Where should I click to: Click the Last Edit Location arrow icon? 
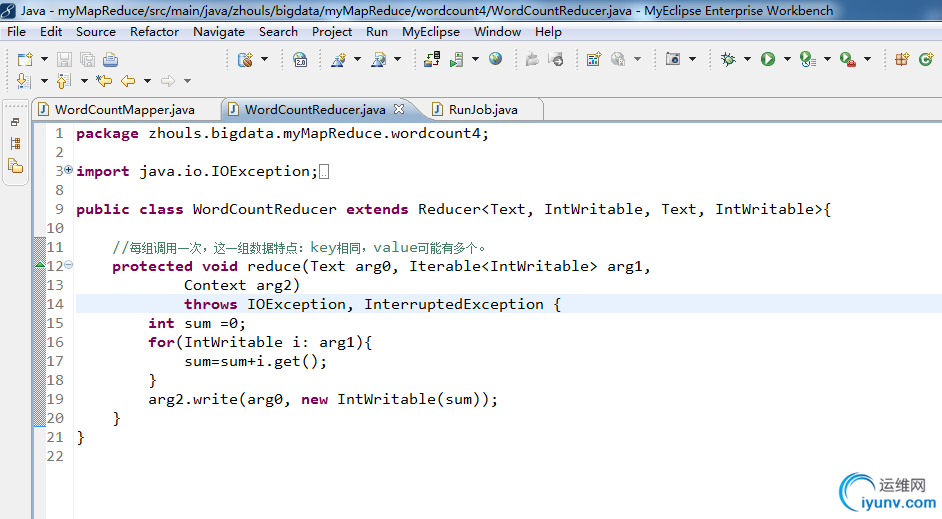click(x=104, y=80)
